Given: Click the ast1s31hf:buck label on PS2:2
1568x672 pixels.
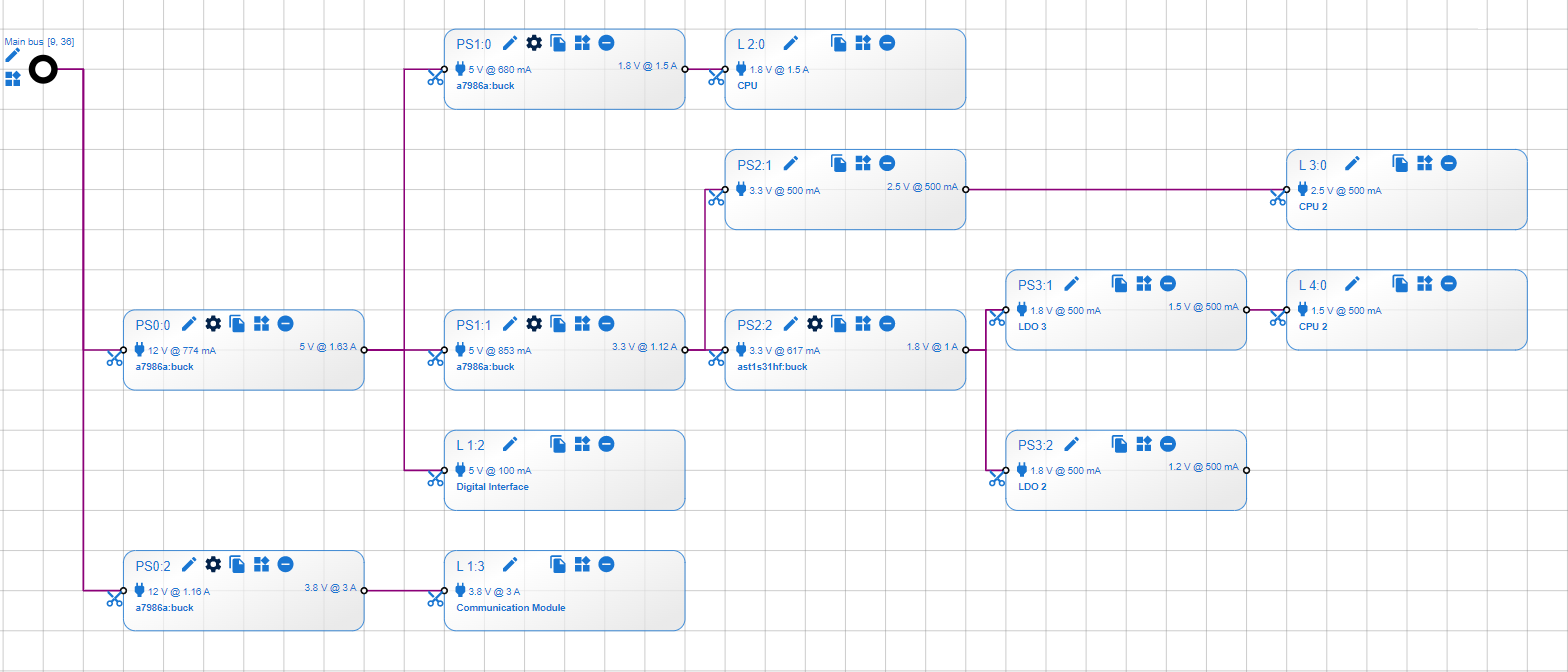Looking at the screenshot, I should pos(772,367).
